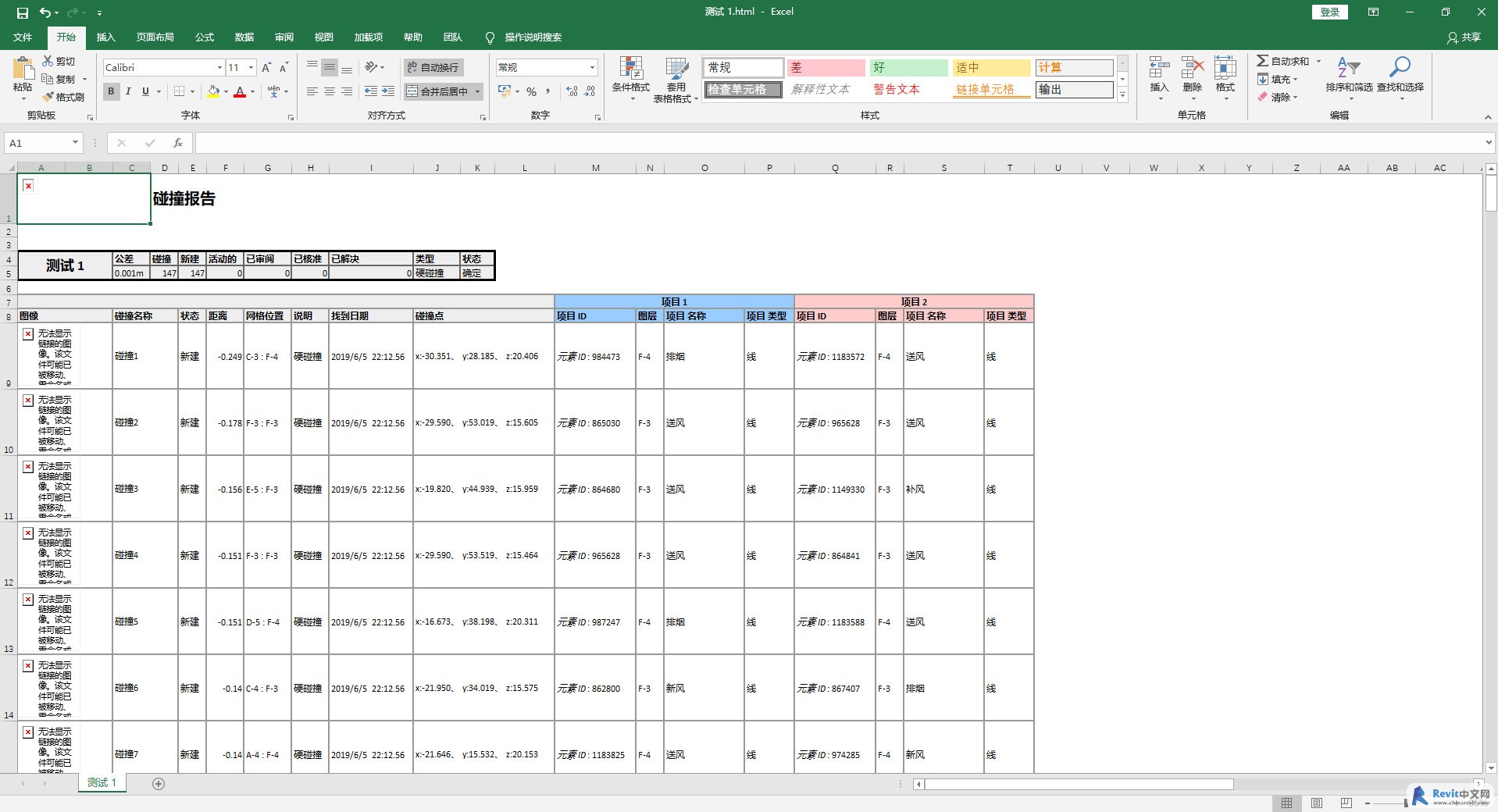The image size is (1498, 812).
Task: Toggle align right
Action: coord(347,91)
